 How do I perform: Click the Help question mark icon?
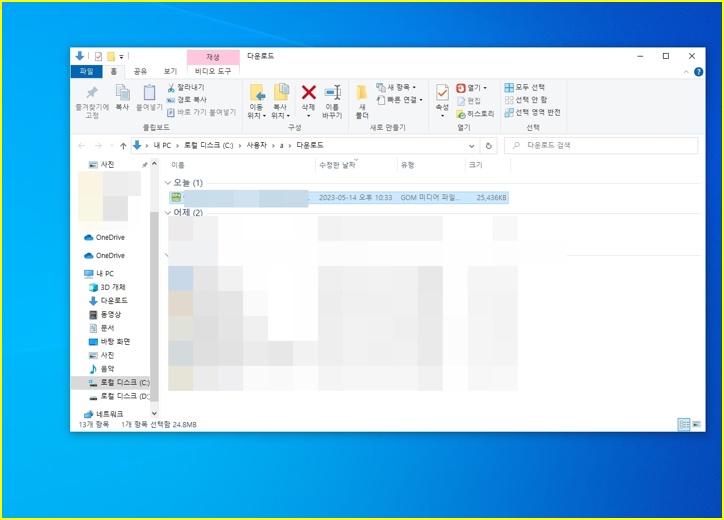(698, 72)
